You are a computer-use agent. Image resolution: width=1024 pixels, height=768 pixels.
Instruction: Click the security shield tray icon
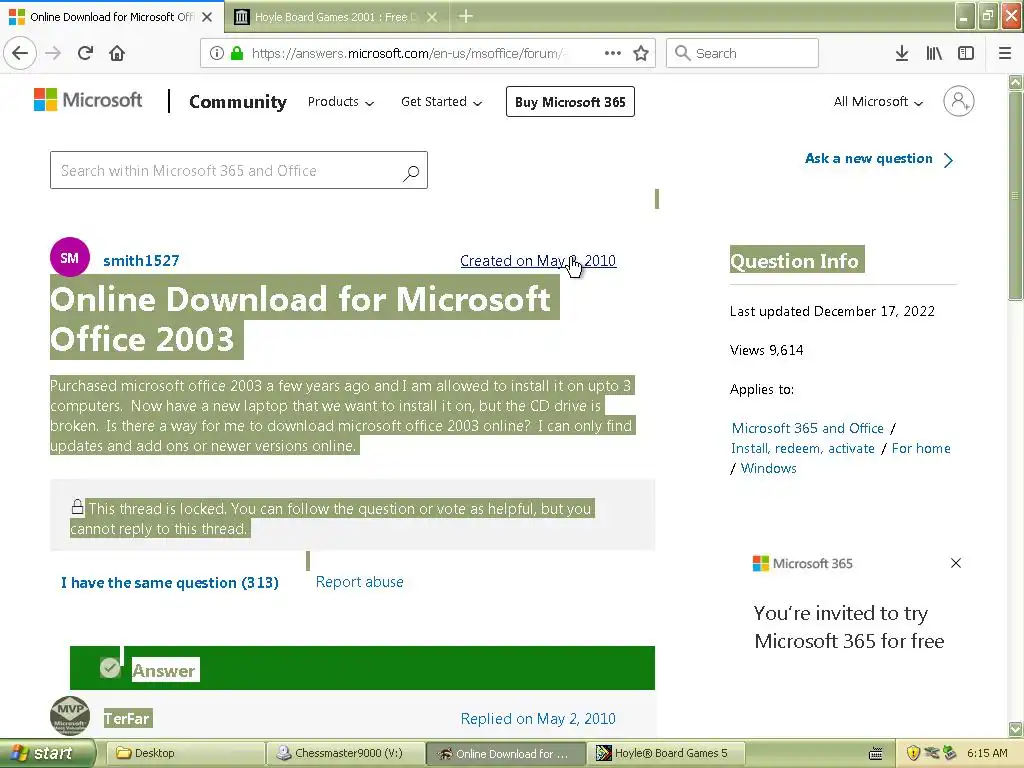click(913, 754)
